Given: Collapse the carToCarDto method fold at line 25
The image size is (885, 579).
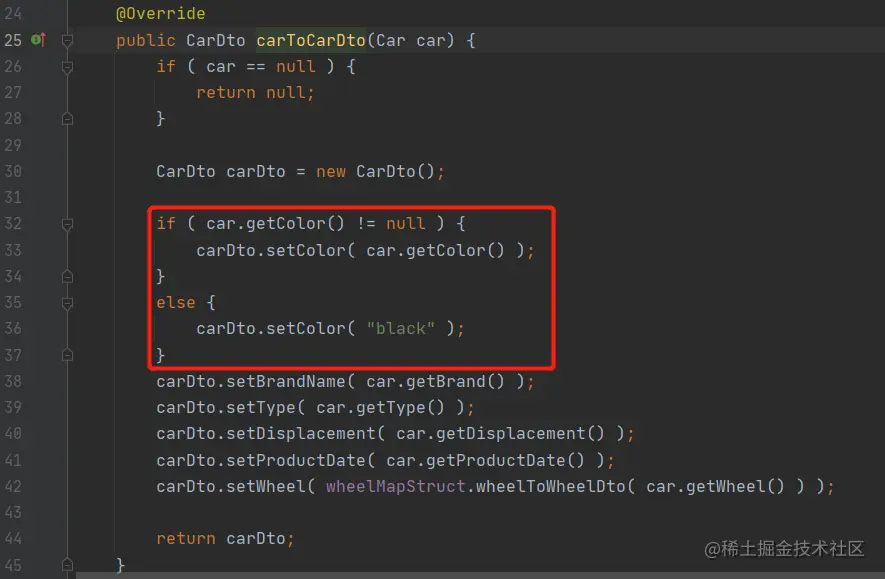Looking at the screenshot, I should (x=67, y=40).
